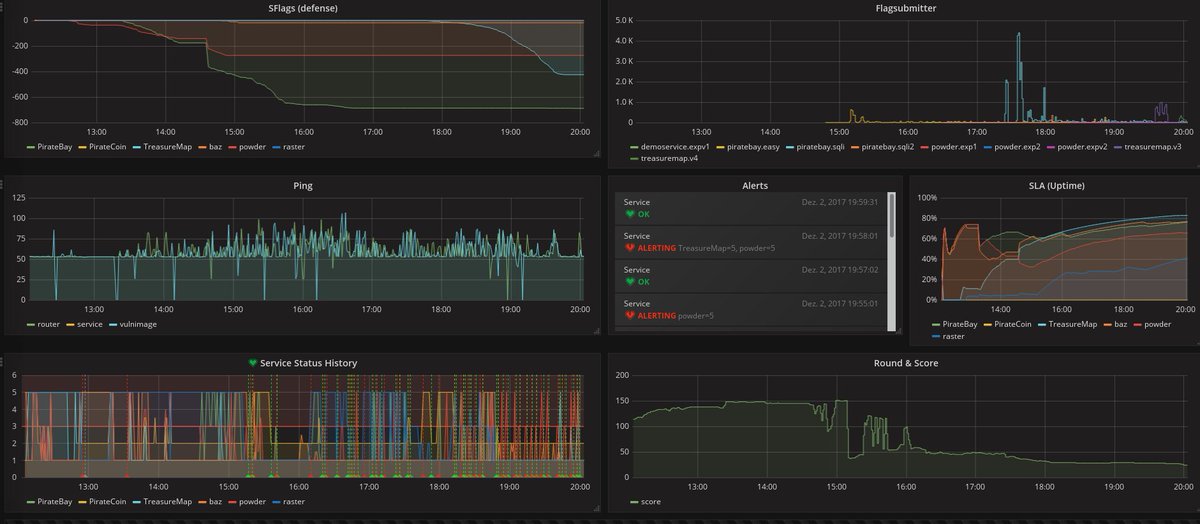Open the Round & Score panel menu

905,363
